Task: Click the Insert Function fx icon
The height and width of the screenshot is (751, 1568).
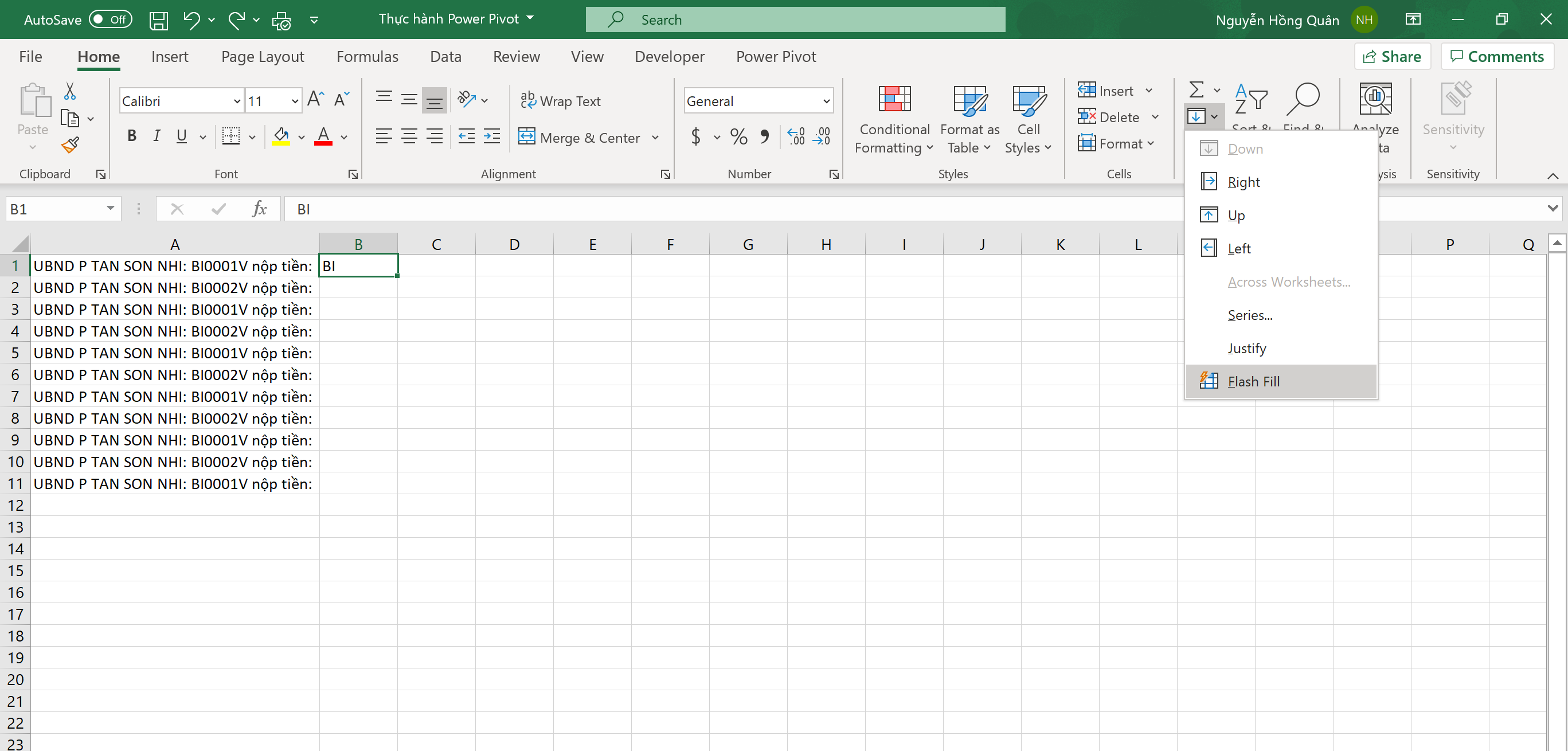Action: (x=259, y=209)
